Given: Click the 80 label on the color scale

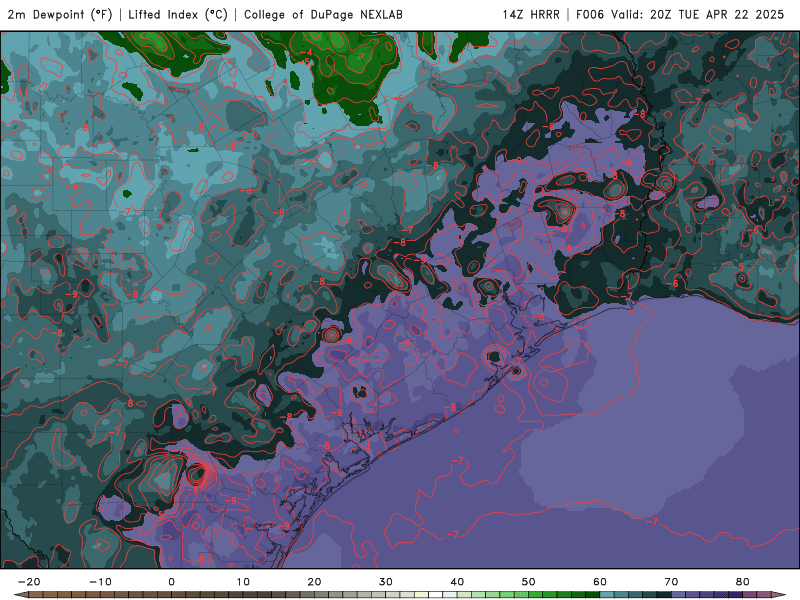Looking at the screenshot, I should click(743, 582).
